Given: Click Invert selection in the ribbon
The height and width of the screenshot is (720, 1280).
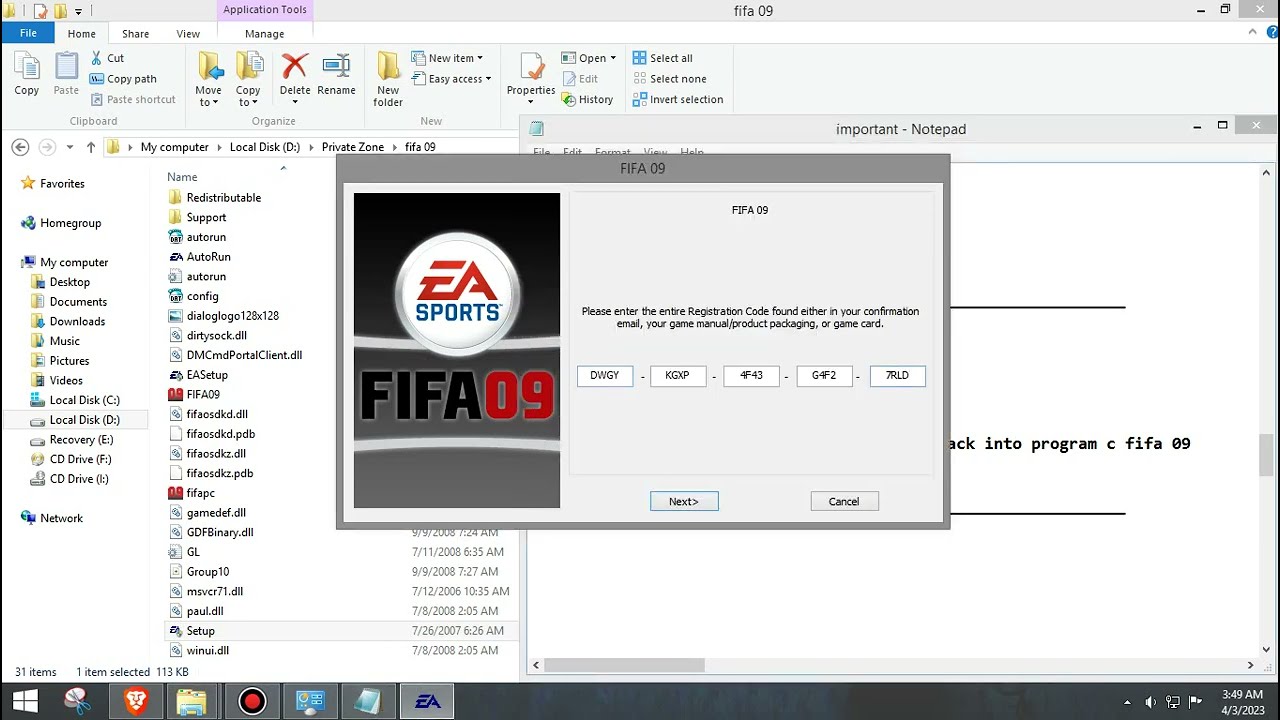Looking at the screenshot, I should coord(677,99).
